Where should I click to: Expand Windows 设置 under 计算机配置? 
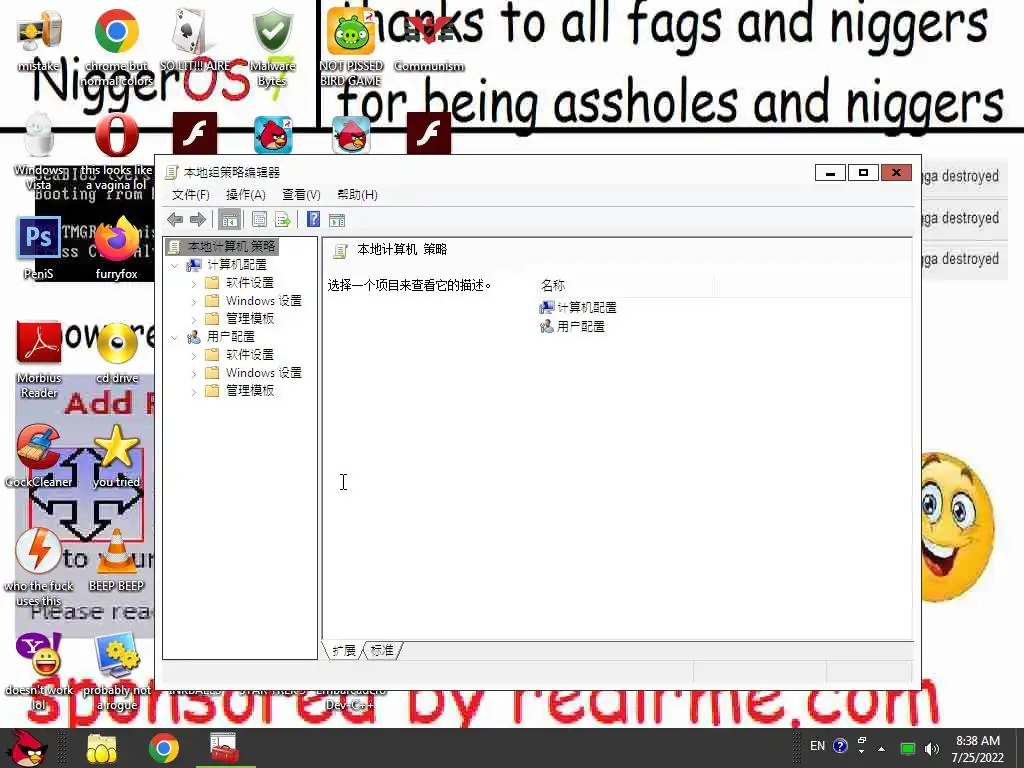pyautogui.click(x=194, y=302)
